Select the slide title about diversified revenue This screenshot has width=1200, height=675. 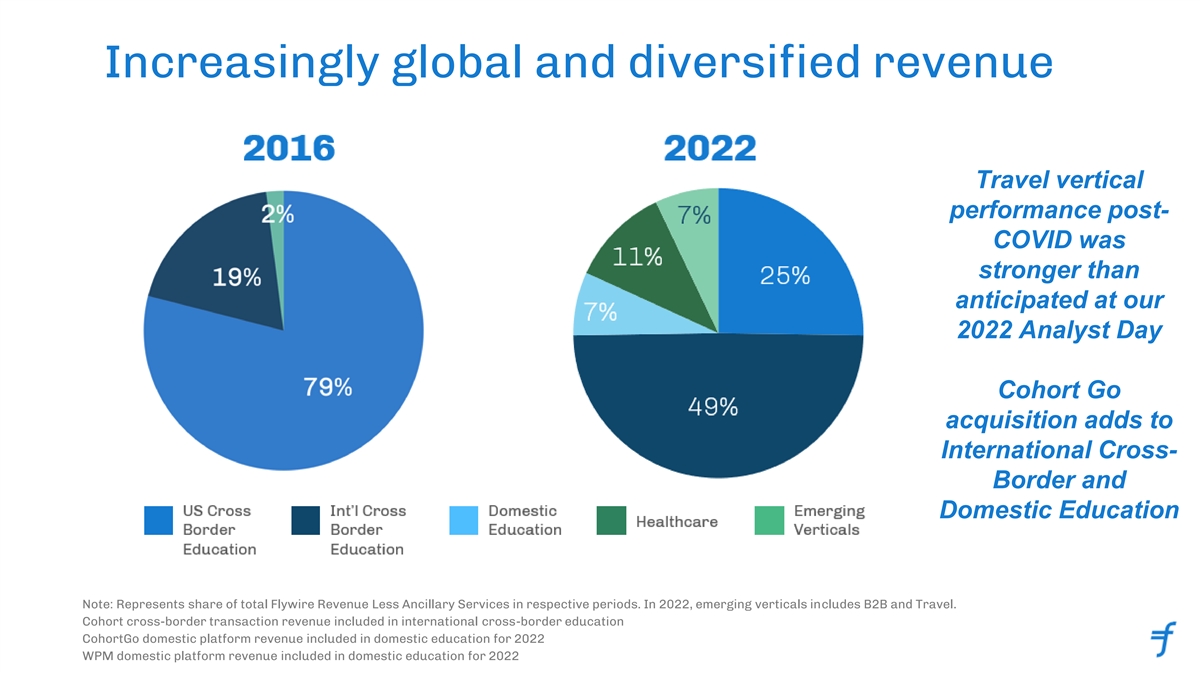(578, 65)
